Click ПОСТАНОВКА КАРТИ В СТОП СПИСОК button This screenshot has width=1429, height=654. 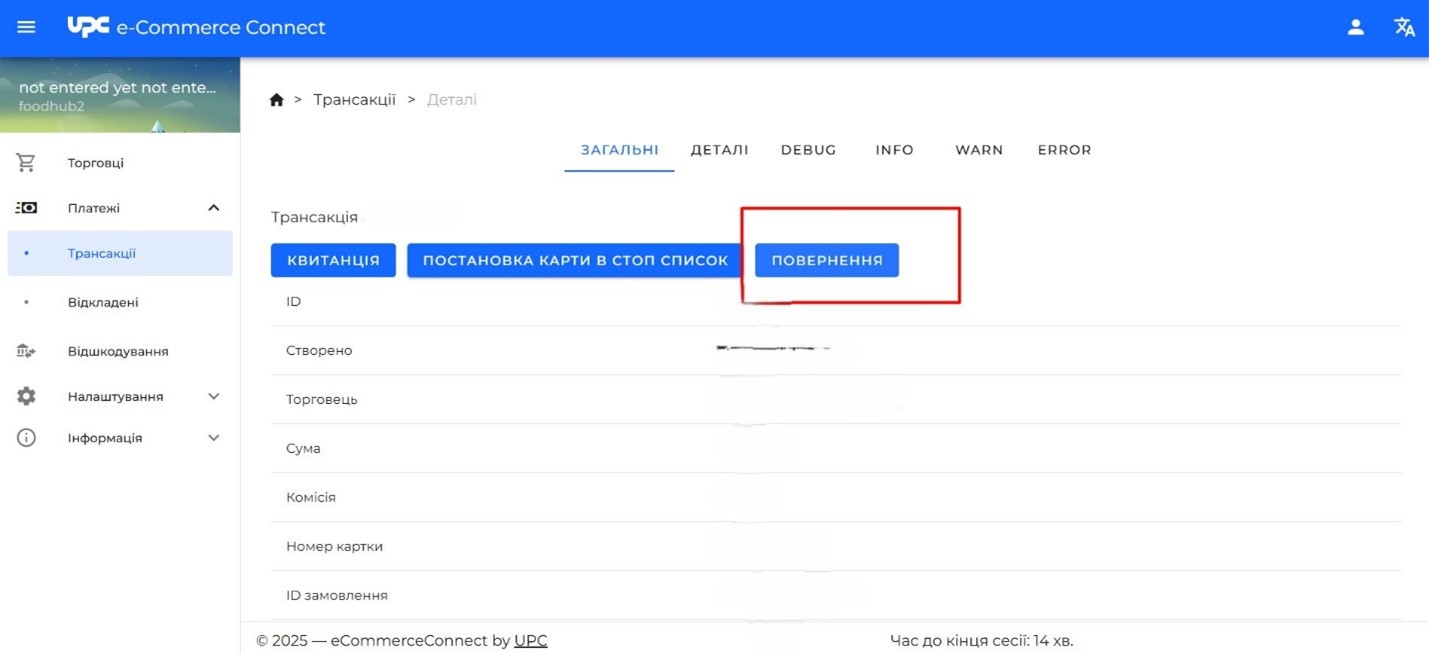(575, 260)
